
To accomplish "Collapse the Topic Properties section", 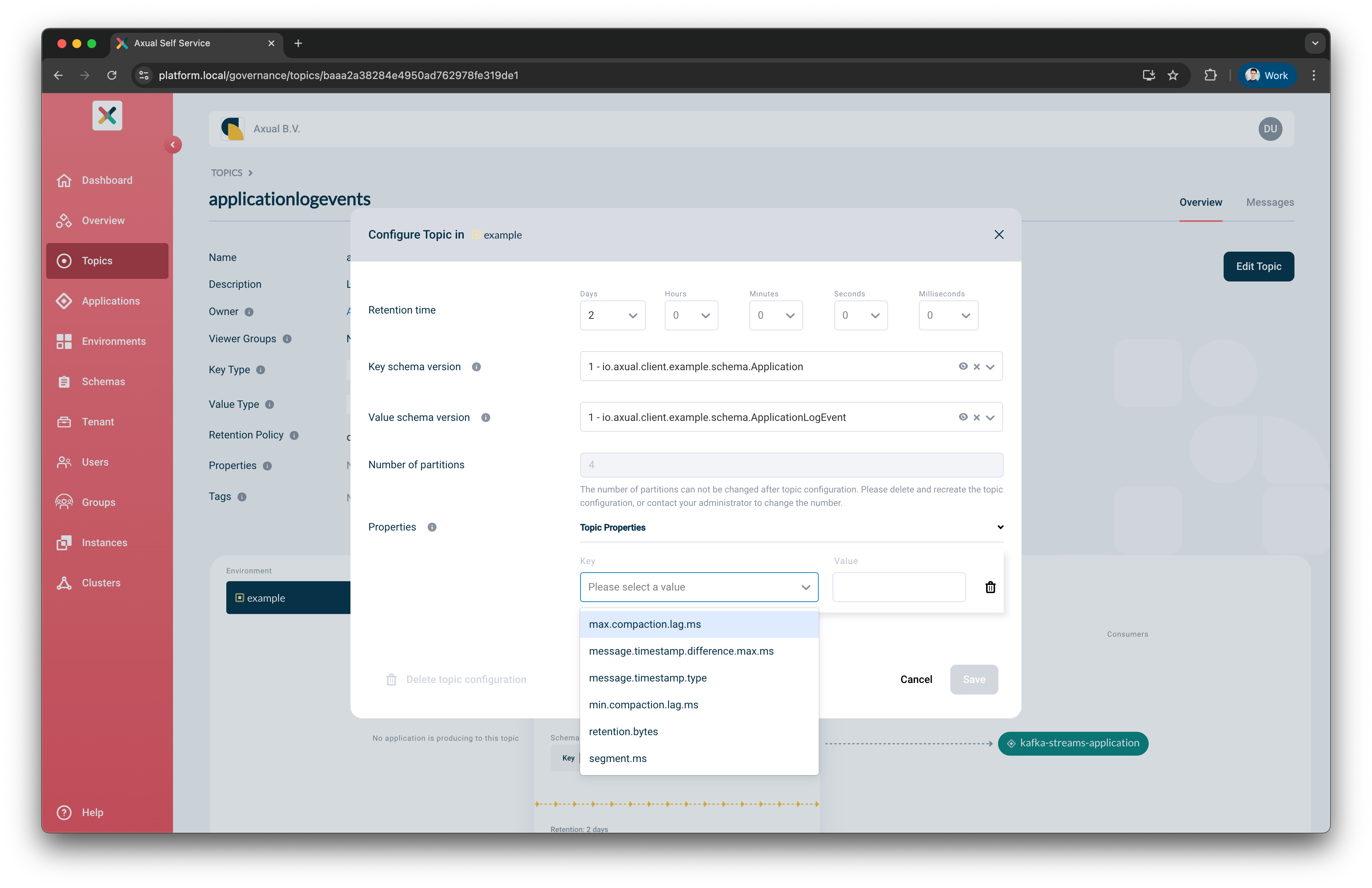I will [1000, 527].
